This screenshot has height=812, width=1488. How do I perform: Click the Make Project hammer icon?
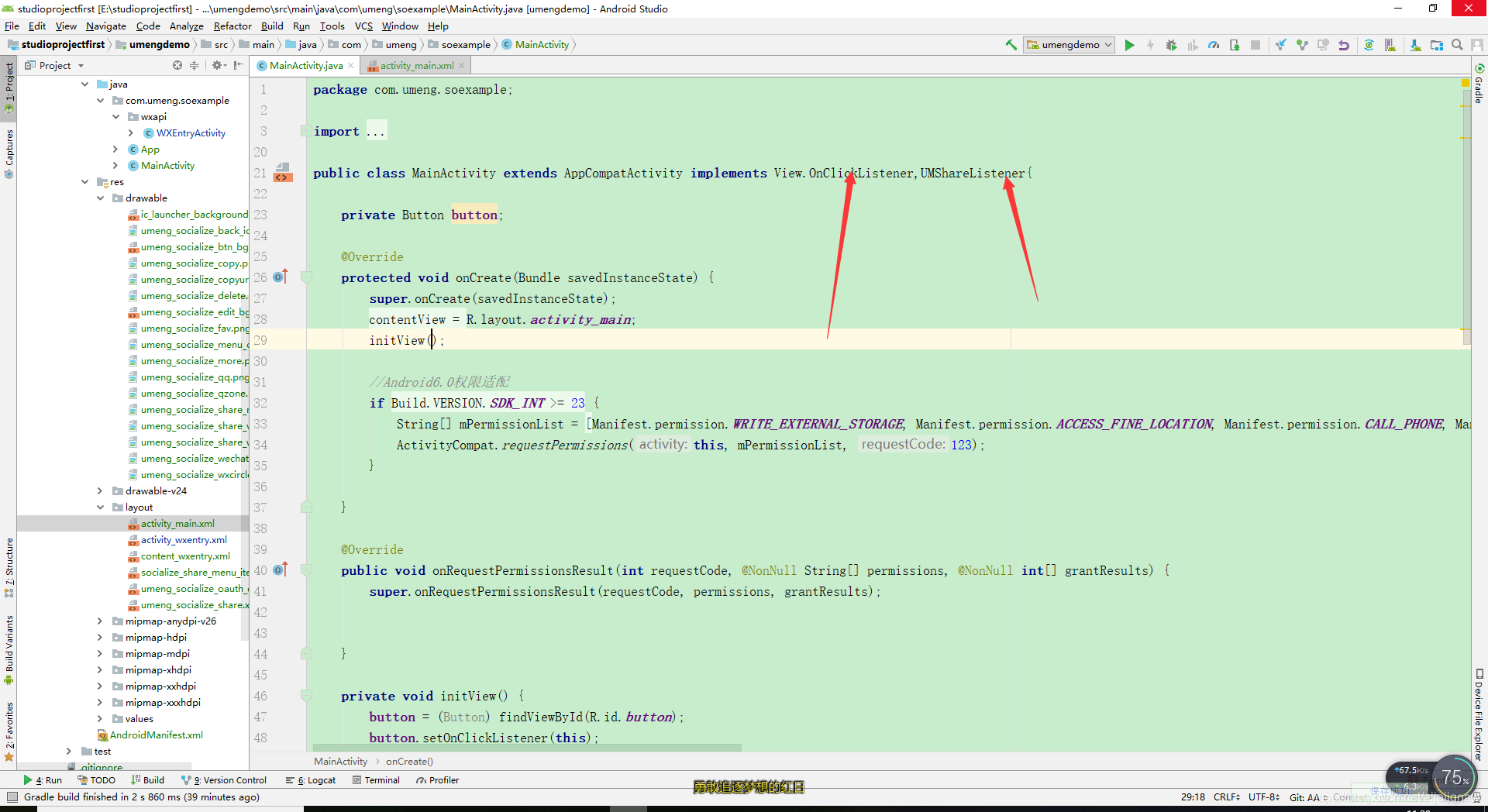(1011, 45)
